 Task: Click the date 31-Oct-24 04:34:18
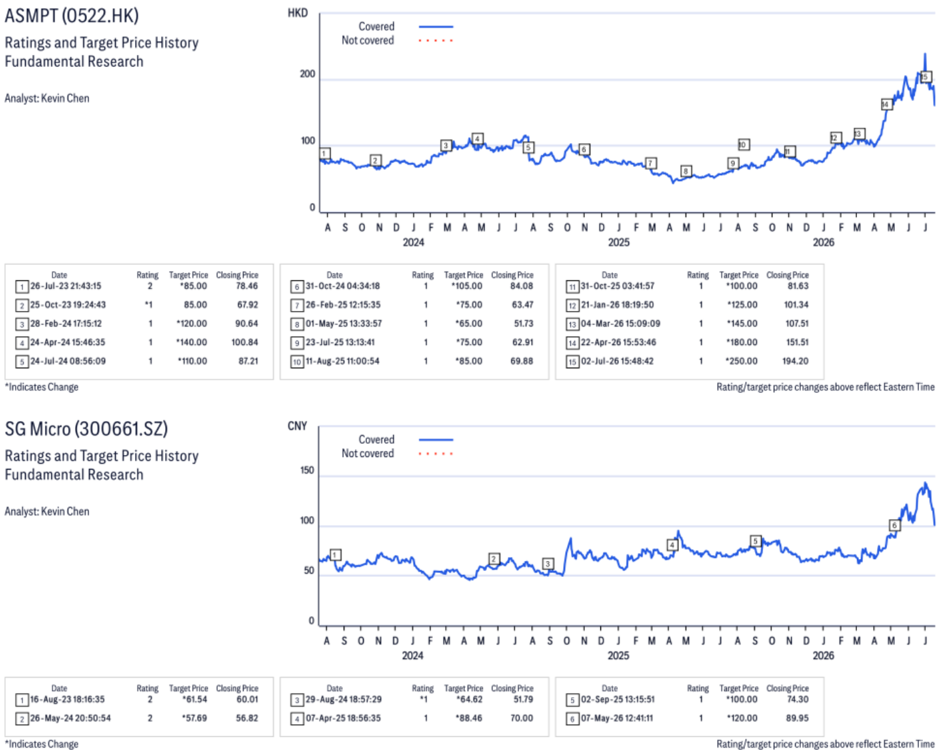[343, 286]
